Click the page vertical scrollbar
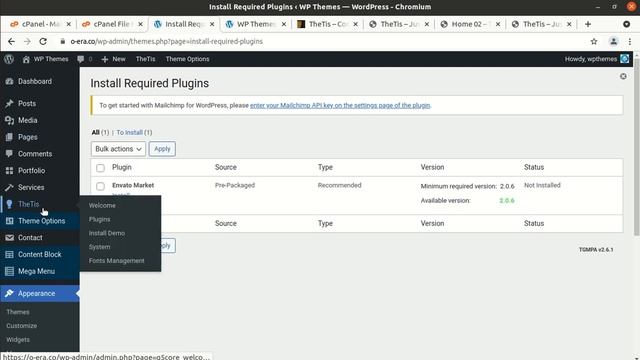This screenshot has width=640, height=360. pyautogui.click(x=636, y=147)
